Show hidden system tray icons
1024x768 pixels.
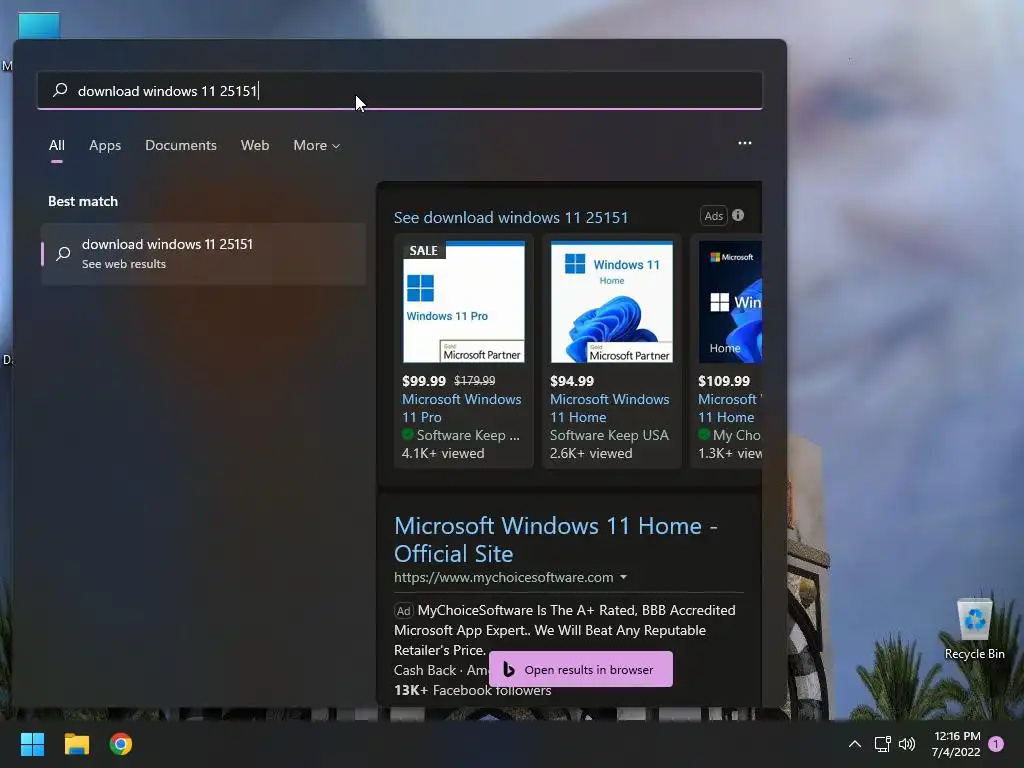(x=855, y=744)
